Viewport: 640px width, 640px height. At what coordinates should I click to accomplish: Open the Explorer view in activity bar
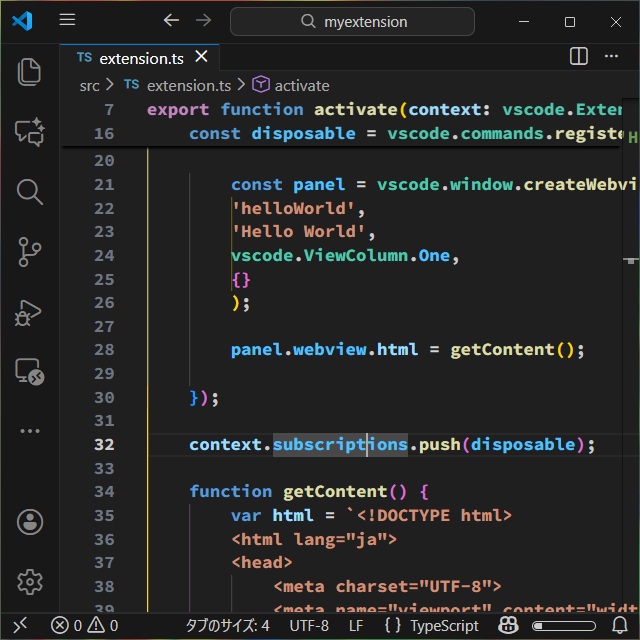tap(29, 71)
